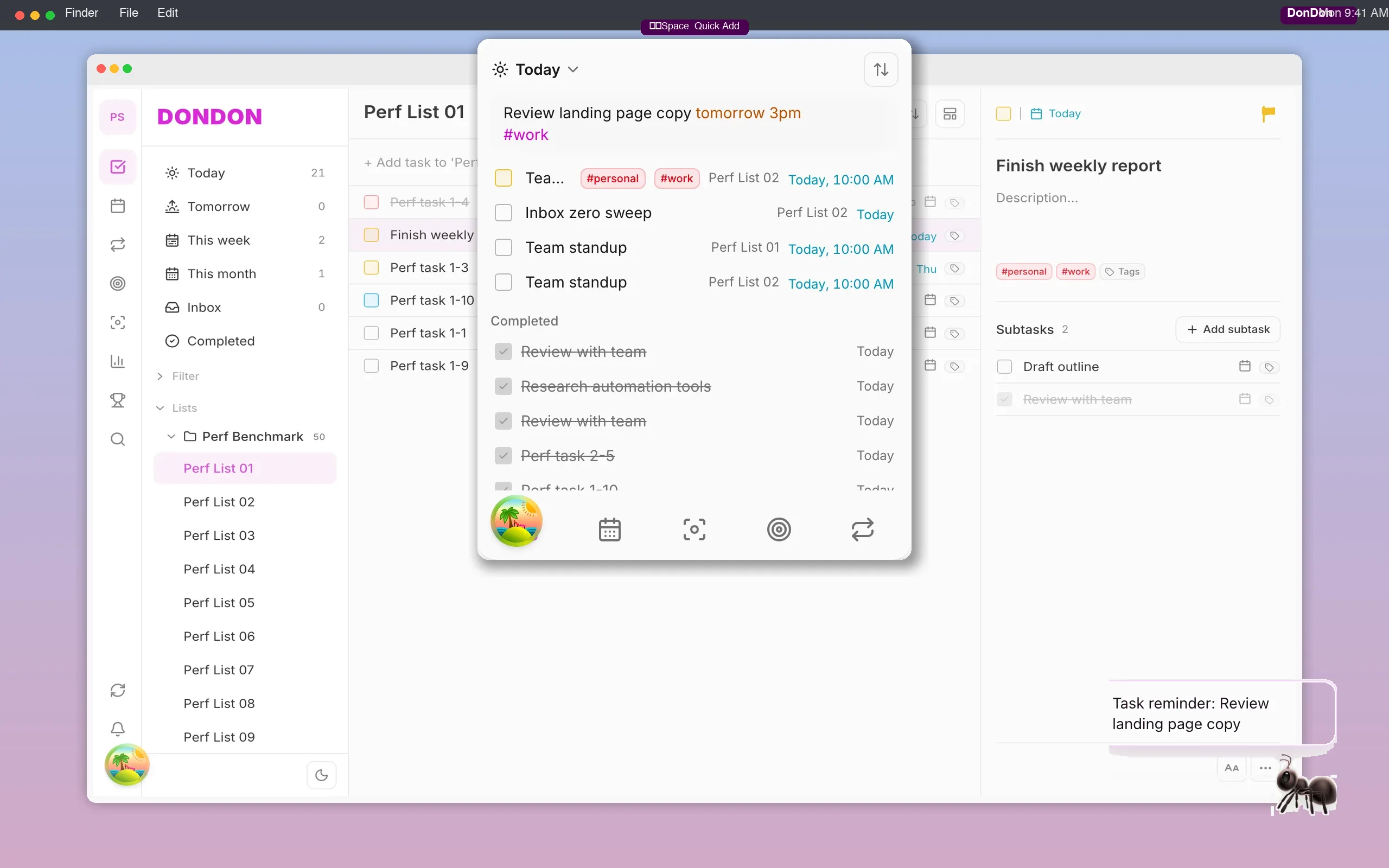The width and height of the screenshot is (1389, 868).
Task: Click the tag icon on Draft outline subtask
Action: pos(1269,367)
